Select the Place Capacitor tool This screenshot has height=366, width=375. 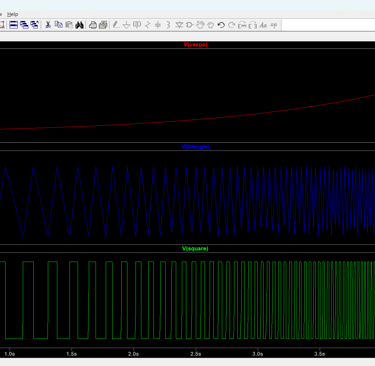coord(158,25)
